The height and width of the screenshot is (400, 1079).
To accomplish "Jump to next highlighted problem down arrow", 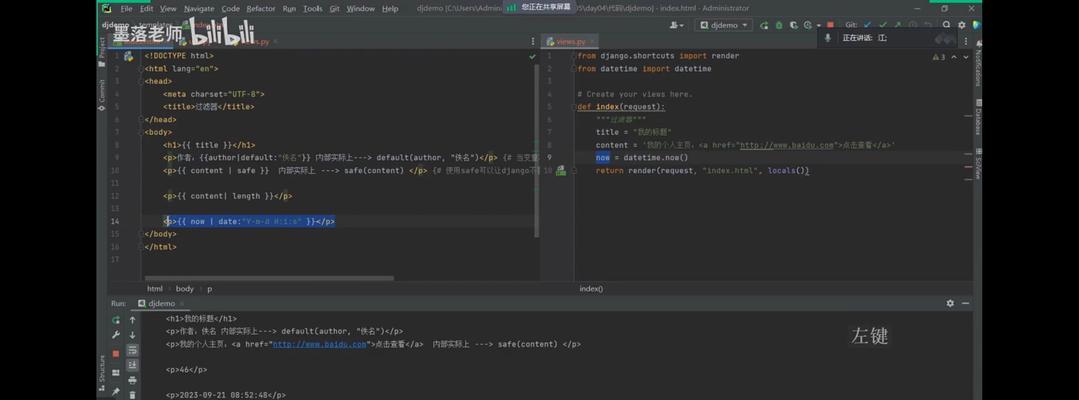I will click(x=966, y=57).
